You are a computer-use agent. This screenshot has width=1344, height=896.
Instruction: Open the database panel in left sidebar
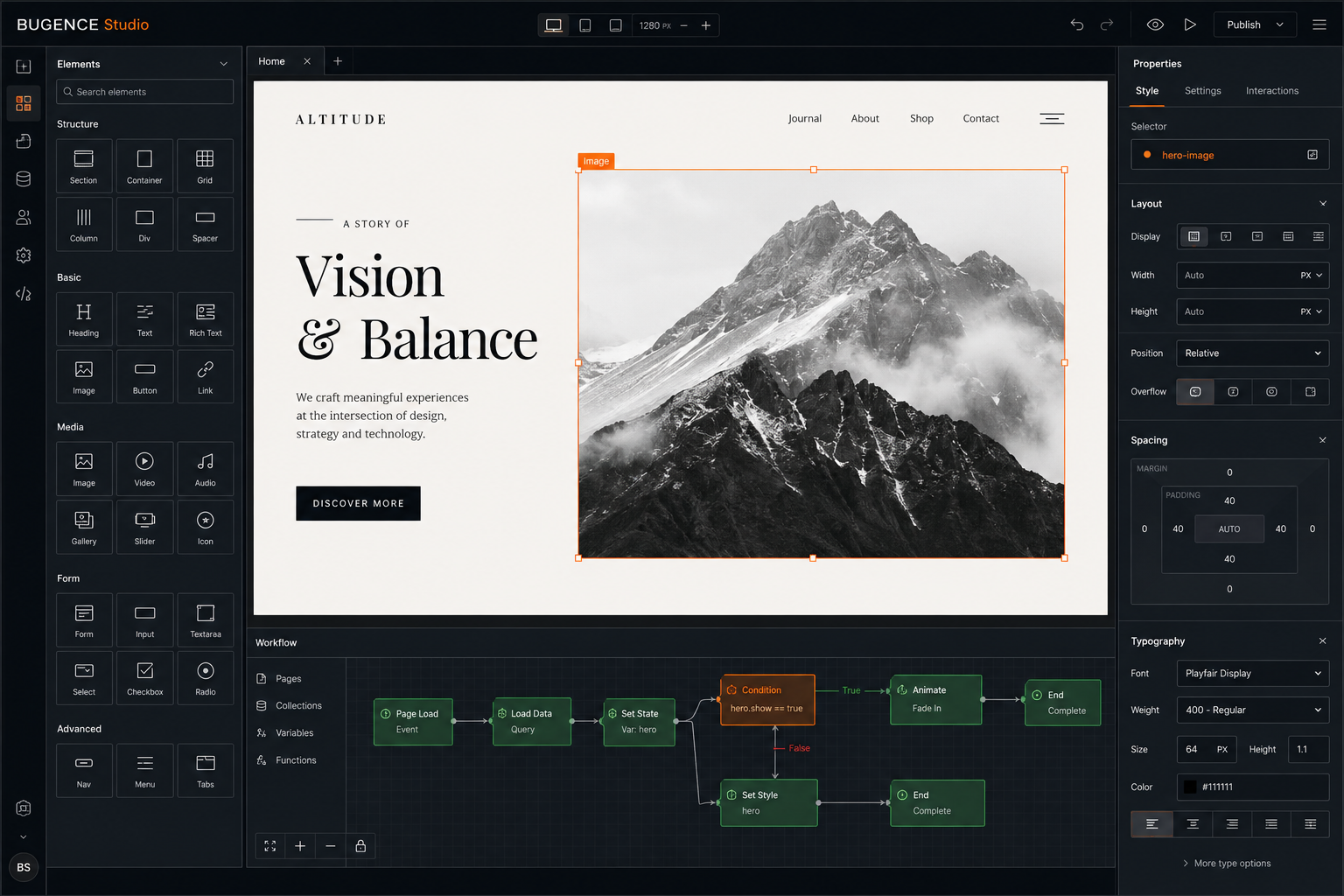pyautogui.click(x=24, y=179)
